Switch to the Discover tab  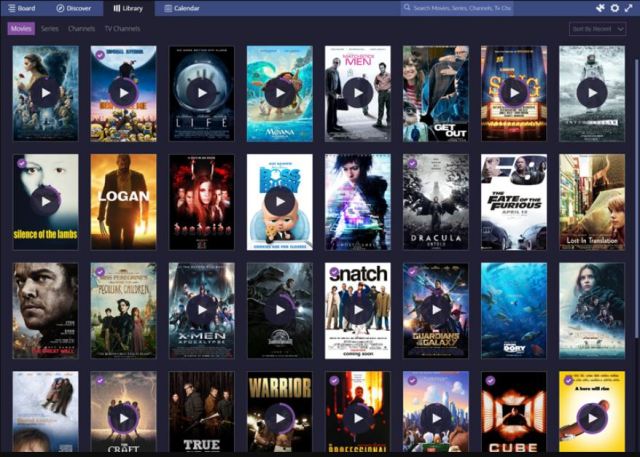pyautogui.click(x=74, y=8)
